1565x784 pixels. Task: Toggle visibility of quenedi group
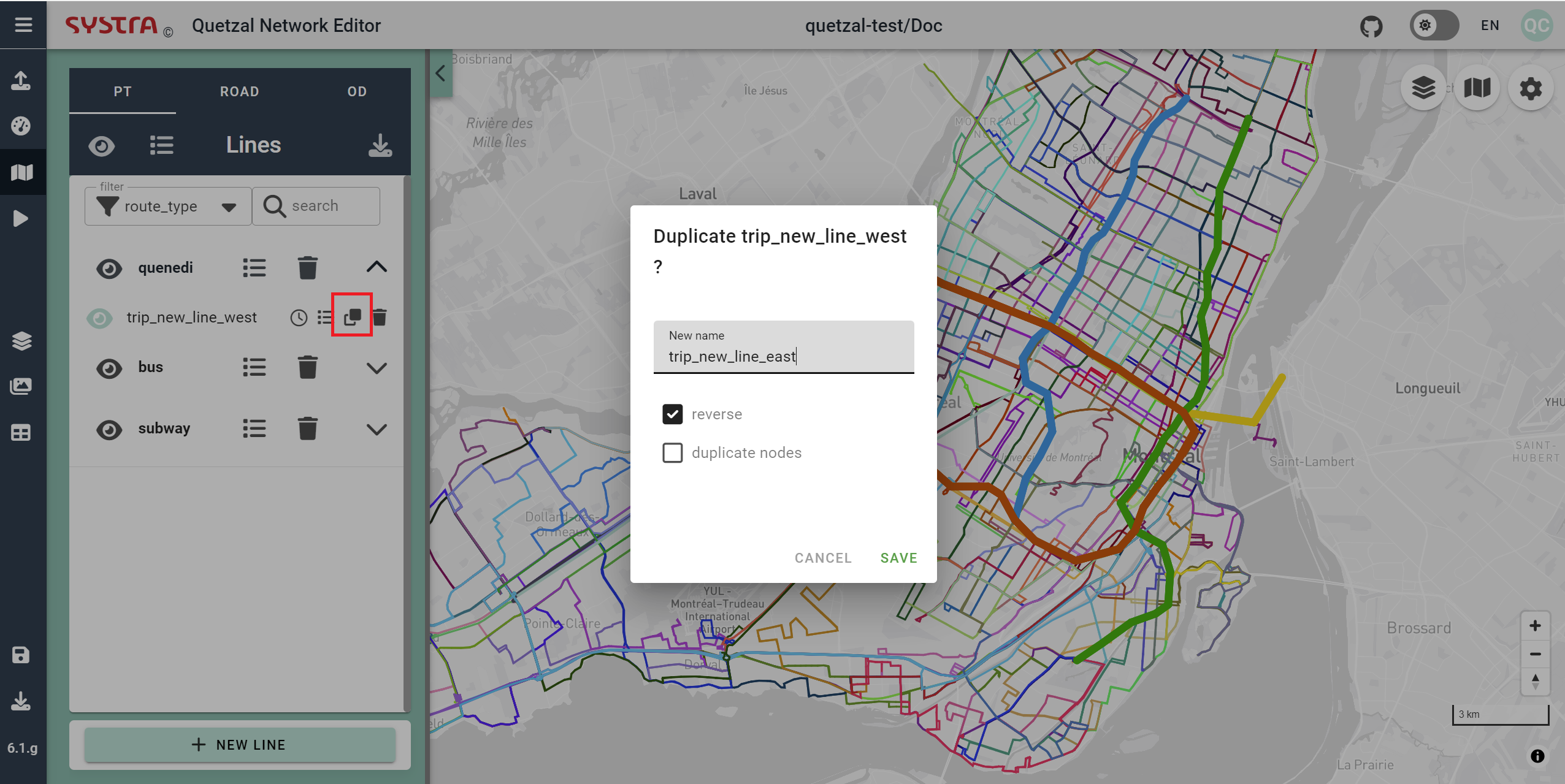pyautogui.click(x=109, y=268)
